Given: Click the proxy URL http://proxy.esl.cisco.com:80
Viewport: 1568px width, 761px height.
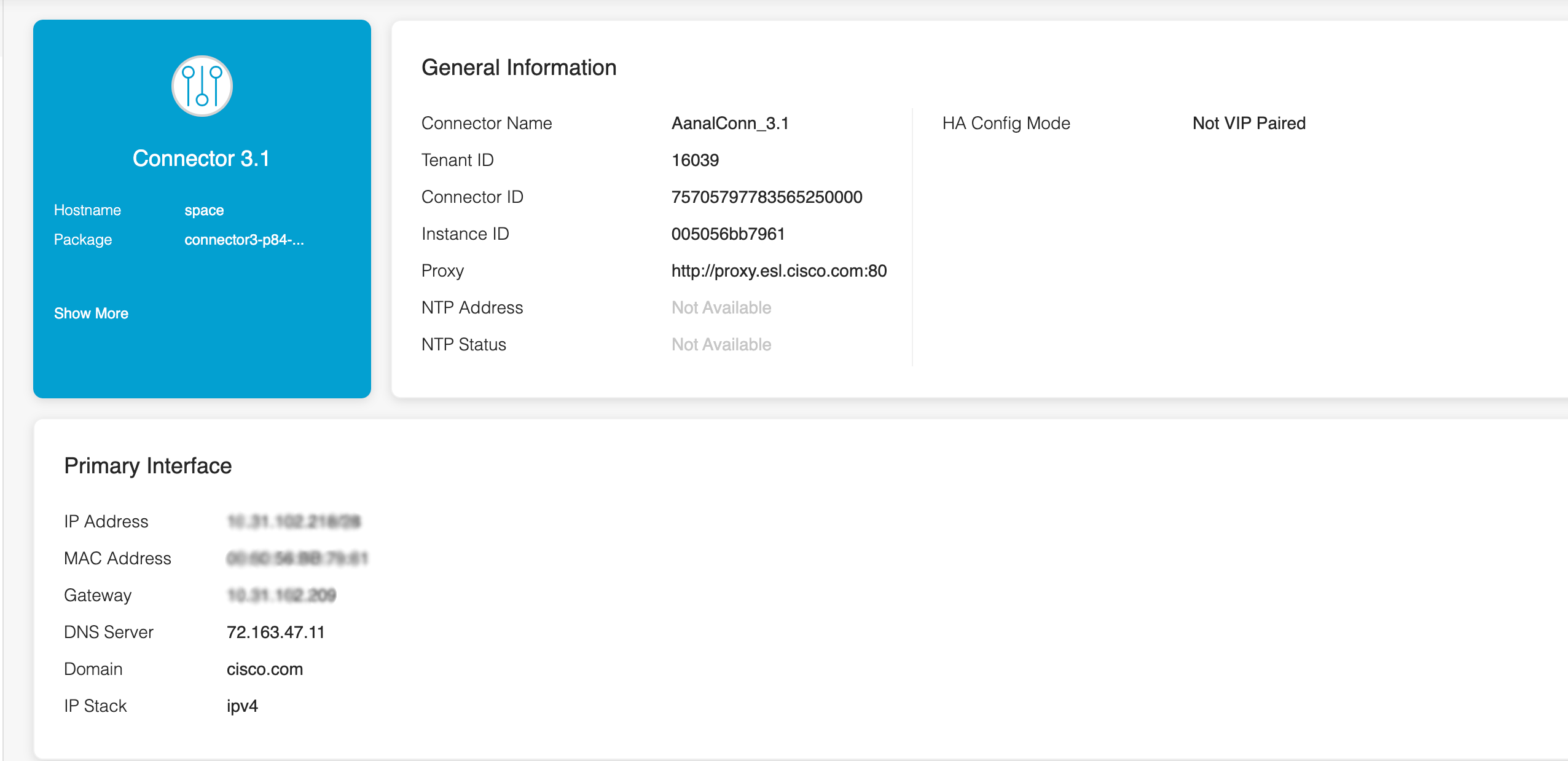Looking at the screenshot, I should (x=778, y=271).
